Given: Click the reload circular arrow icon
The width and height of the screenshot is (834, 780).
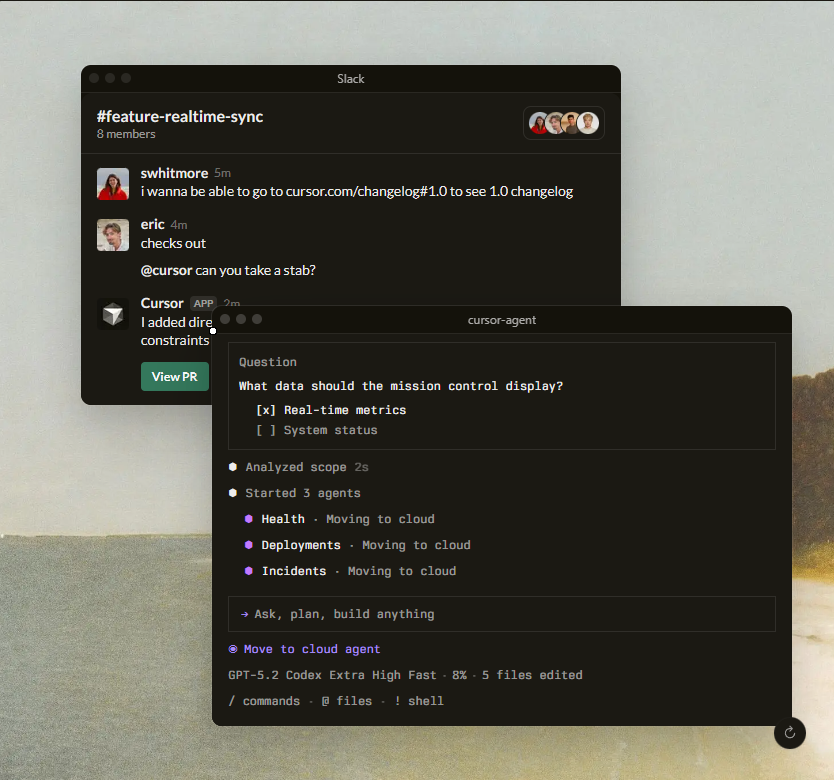Looking at the screenshot, I should 790,733.
